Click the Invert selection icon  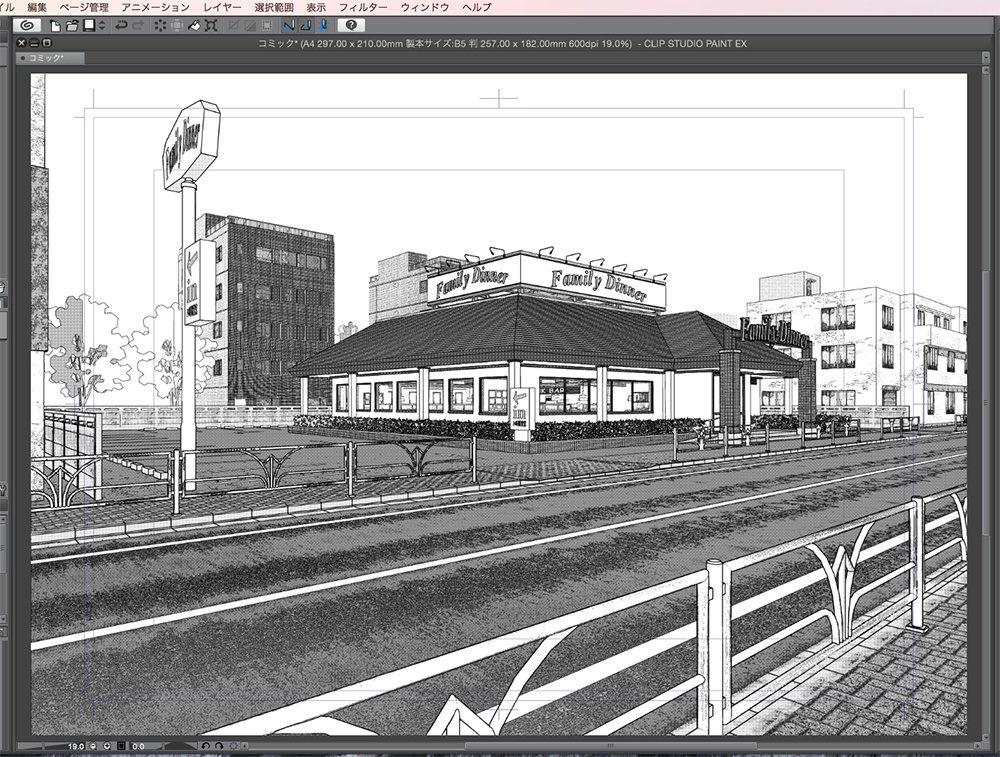[x=250, y=26]
